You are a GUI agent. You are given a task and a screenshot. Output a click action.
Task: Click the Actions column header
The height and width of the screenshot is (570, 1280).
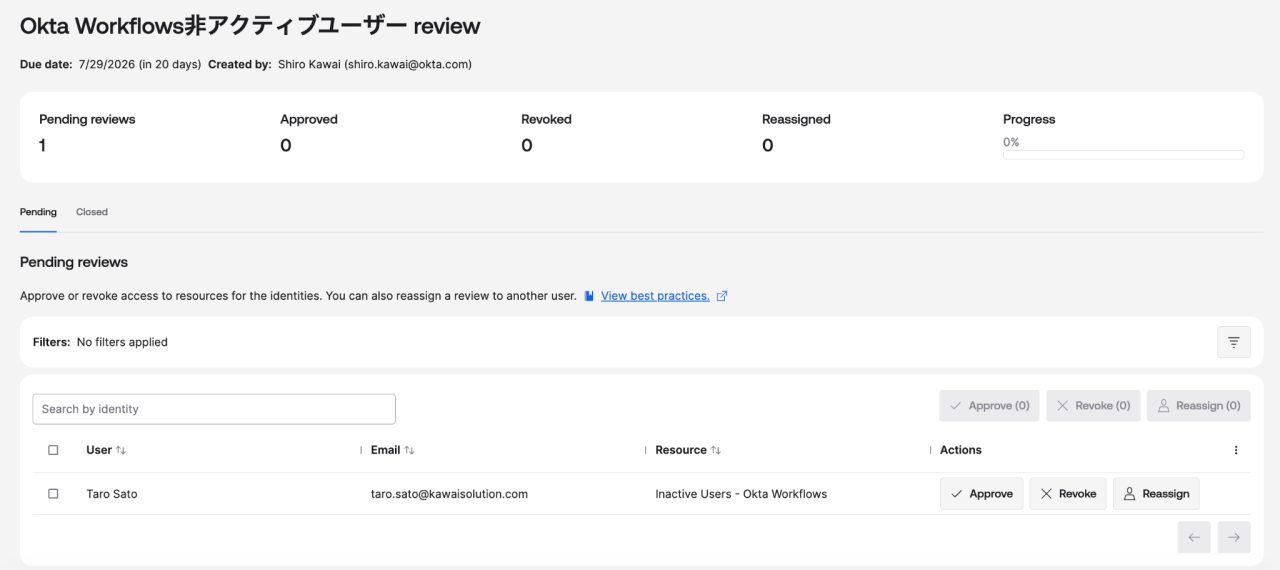[x=961, y=450]
